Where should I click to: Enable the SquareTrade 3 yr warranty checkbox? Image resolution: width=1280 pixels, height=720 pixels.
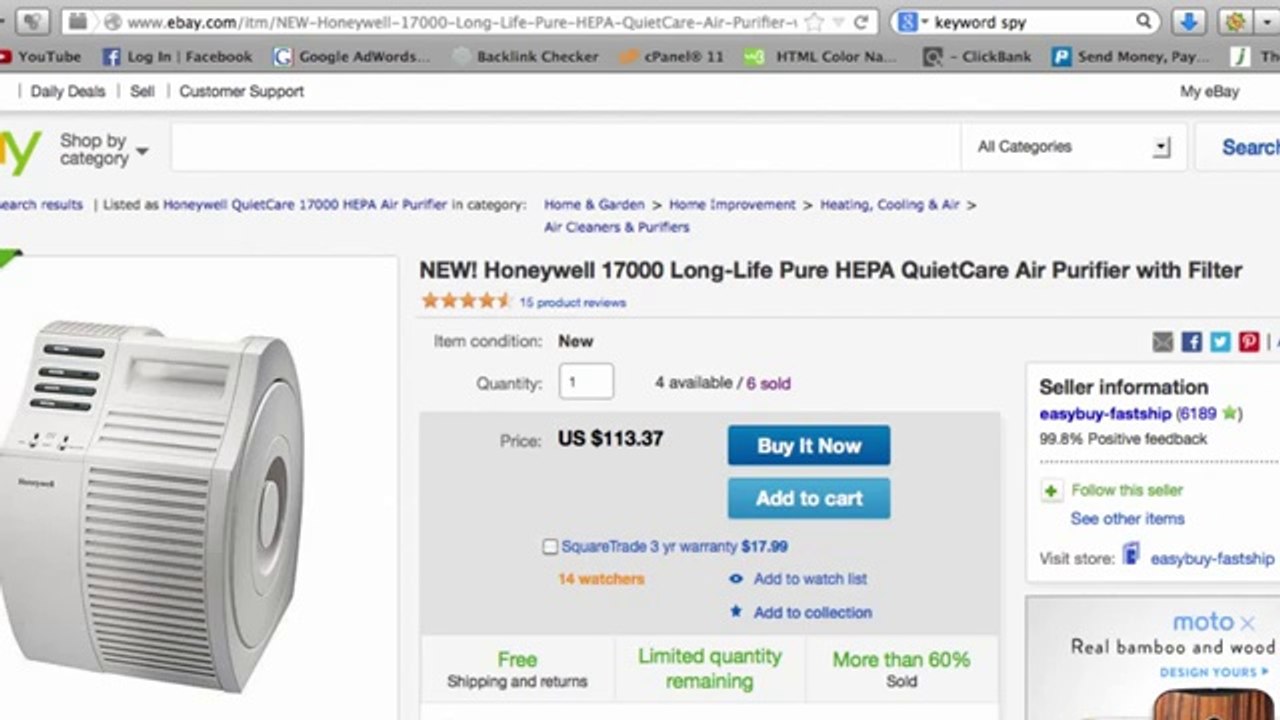[550, 547]
